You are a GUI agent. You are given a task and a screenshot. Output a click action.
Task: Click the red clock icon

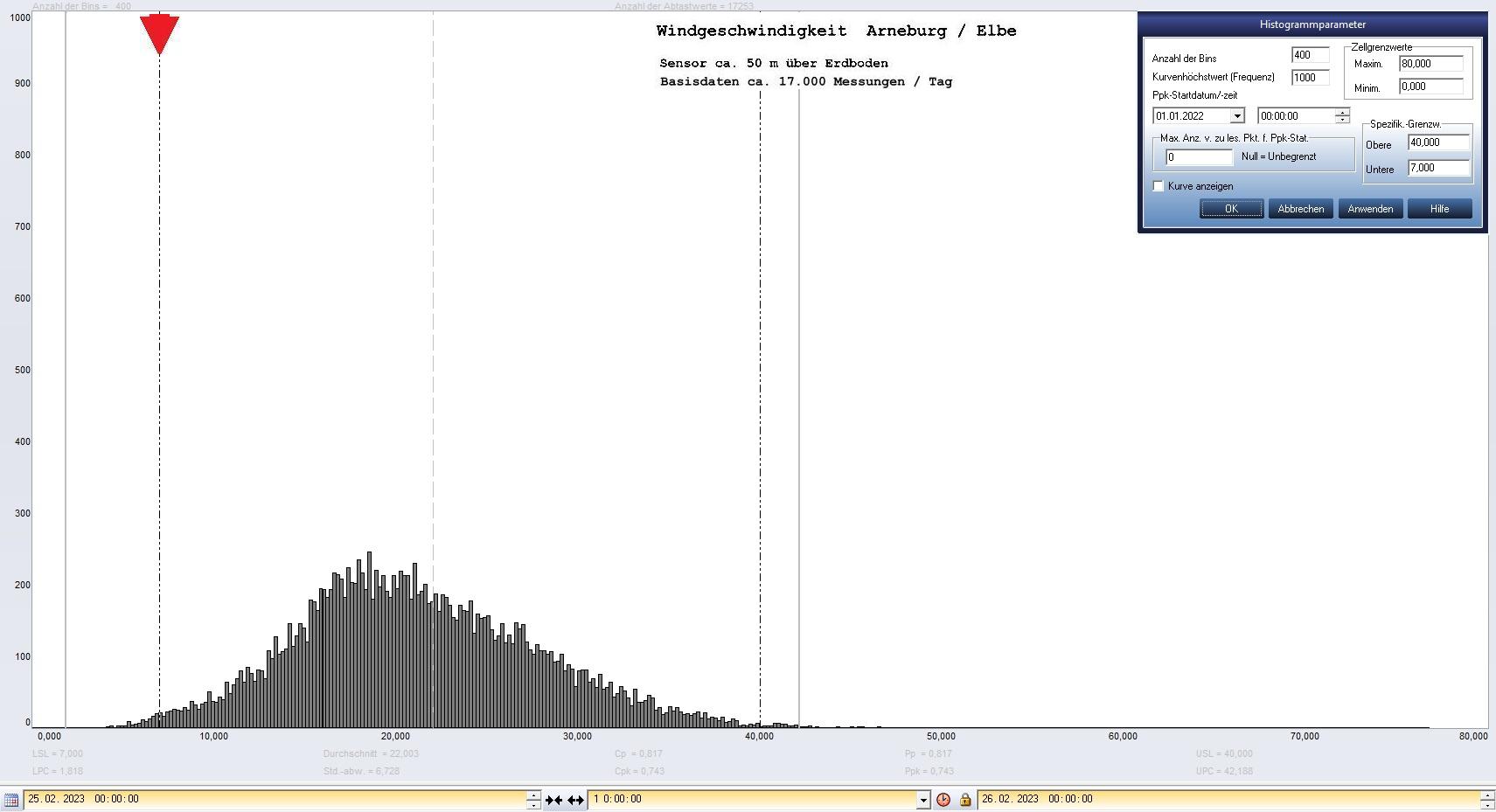tap(943, 800)
